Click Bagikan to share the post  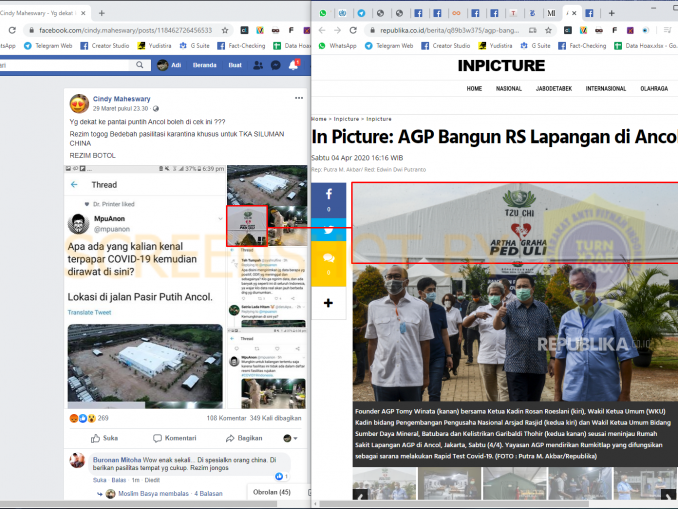[244, 438]
